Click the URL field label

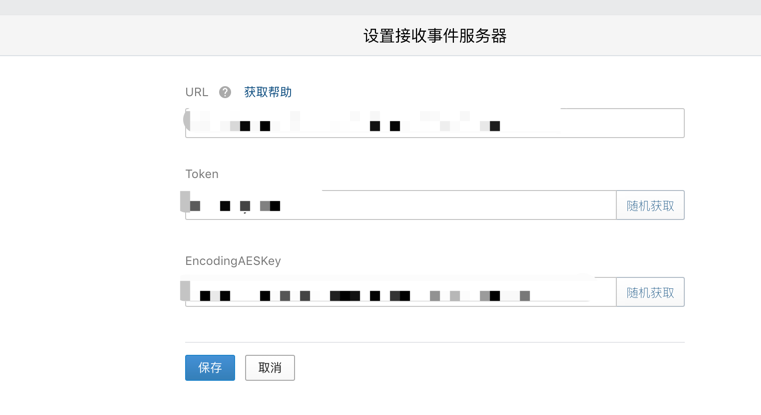pyautogui.click(x=196, y=92)
